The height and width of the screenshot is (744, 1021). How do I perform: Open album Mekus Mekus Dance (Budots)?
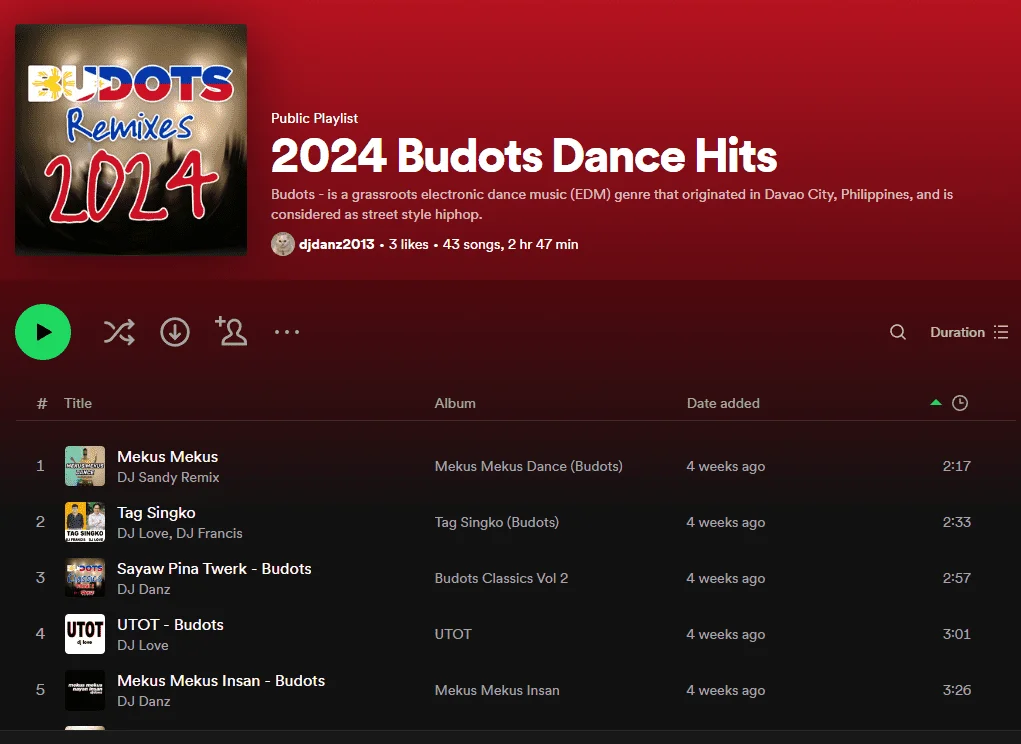[x=528, y=466]
